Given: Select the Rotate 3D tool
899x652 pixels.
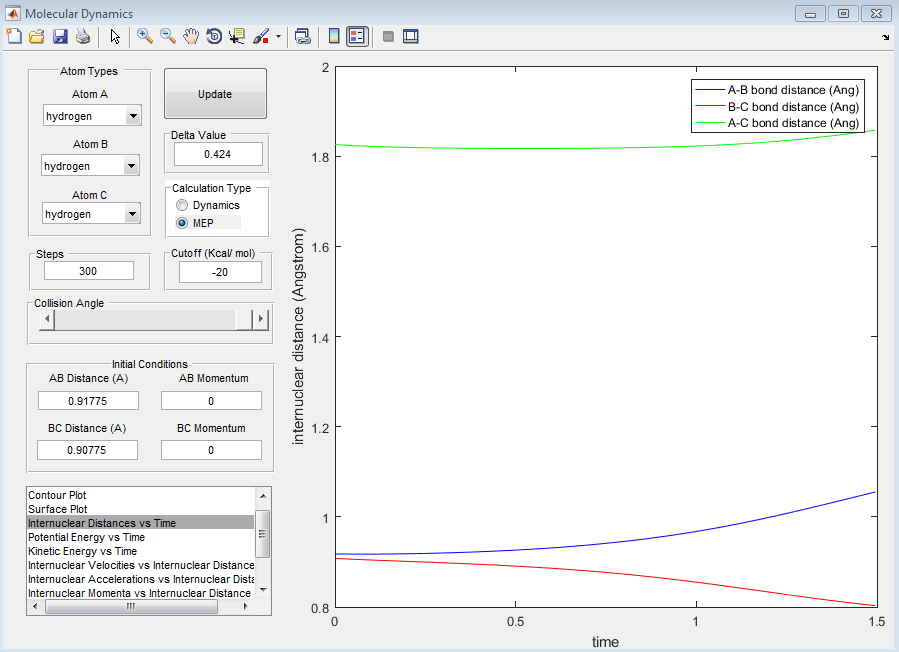Looking at the screenshot, I should 214,37.
